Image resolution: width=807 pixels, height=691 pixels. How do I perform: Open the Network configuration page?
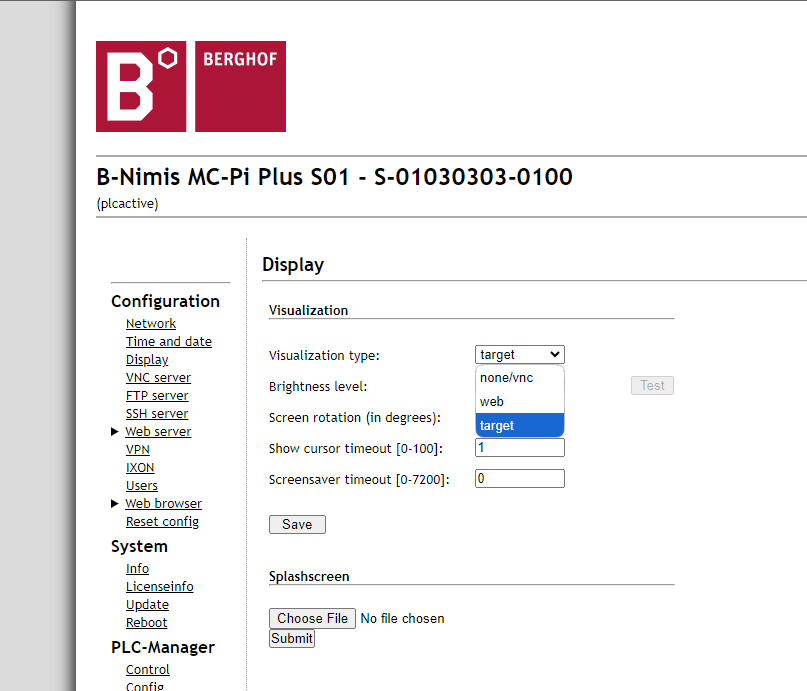click(151, 324)
